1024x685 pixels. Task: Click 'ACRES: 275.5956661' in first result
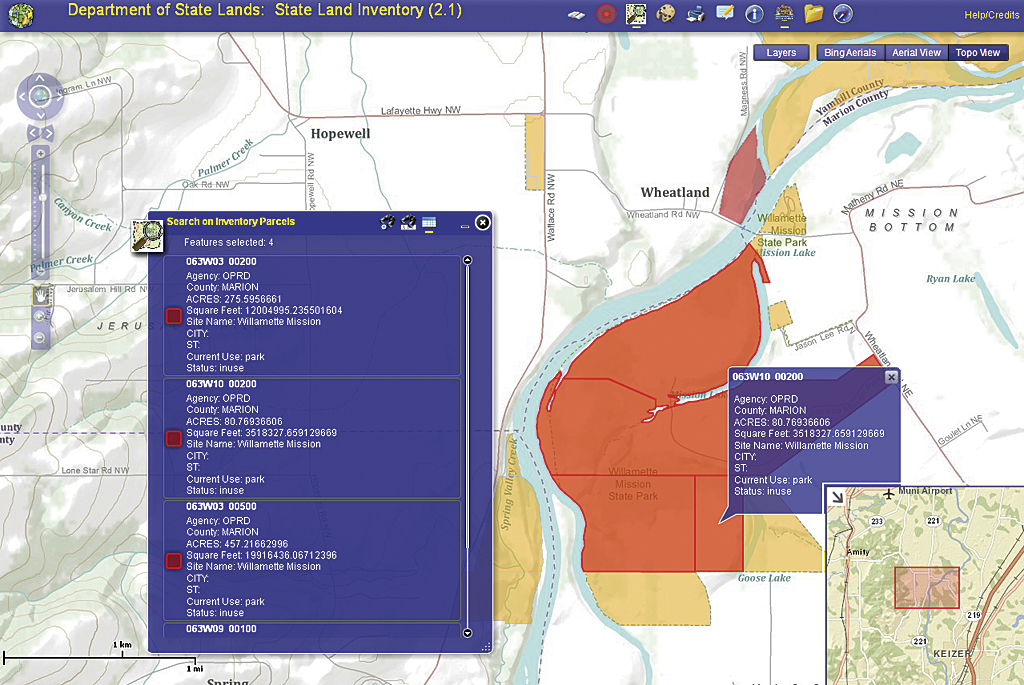point(234,299)
